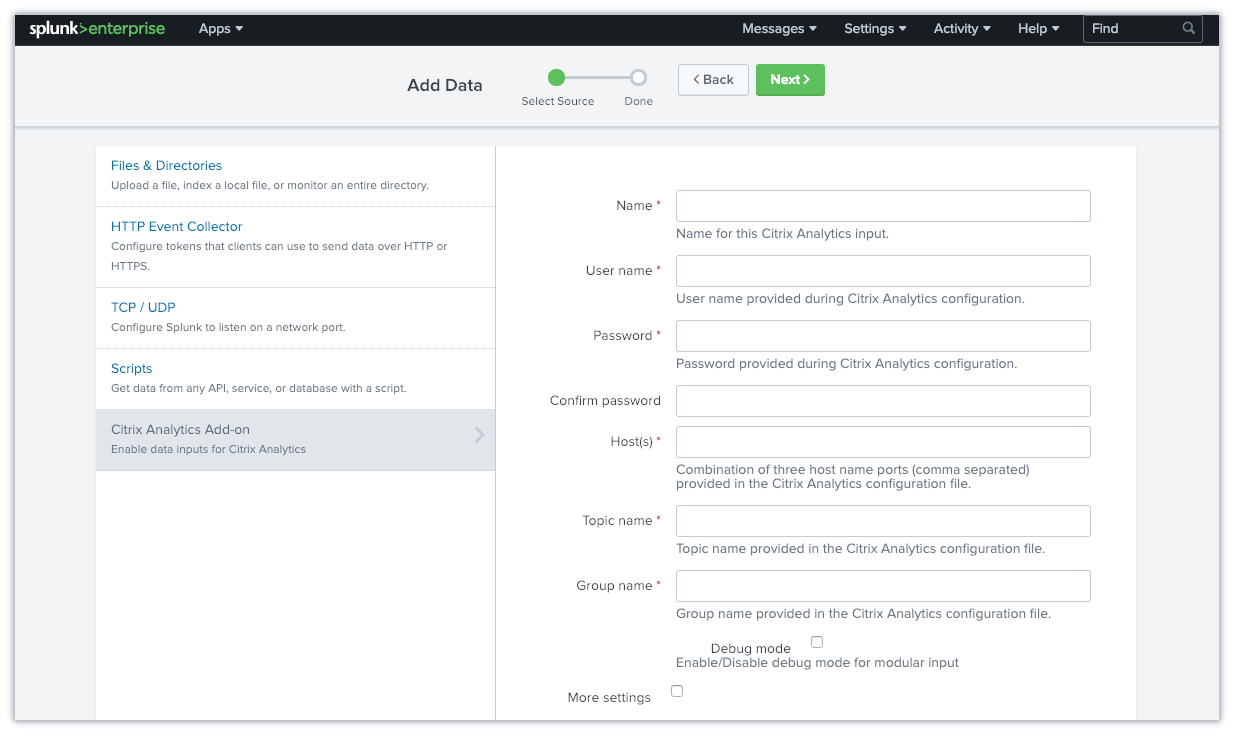This screenshot has height=735, width=1234.
Task: Click the Confirm password input field
Action: 883,401
